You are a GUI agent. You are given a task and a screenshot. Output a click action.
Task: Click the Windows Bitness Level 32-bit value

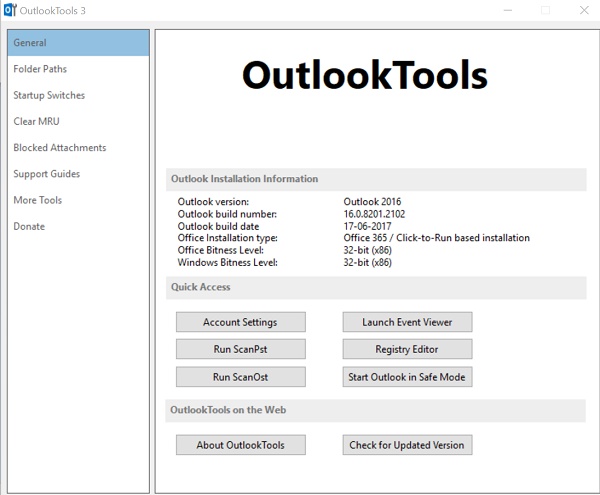click(x=367, y=262)
